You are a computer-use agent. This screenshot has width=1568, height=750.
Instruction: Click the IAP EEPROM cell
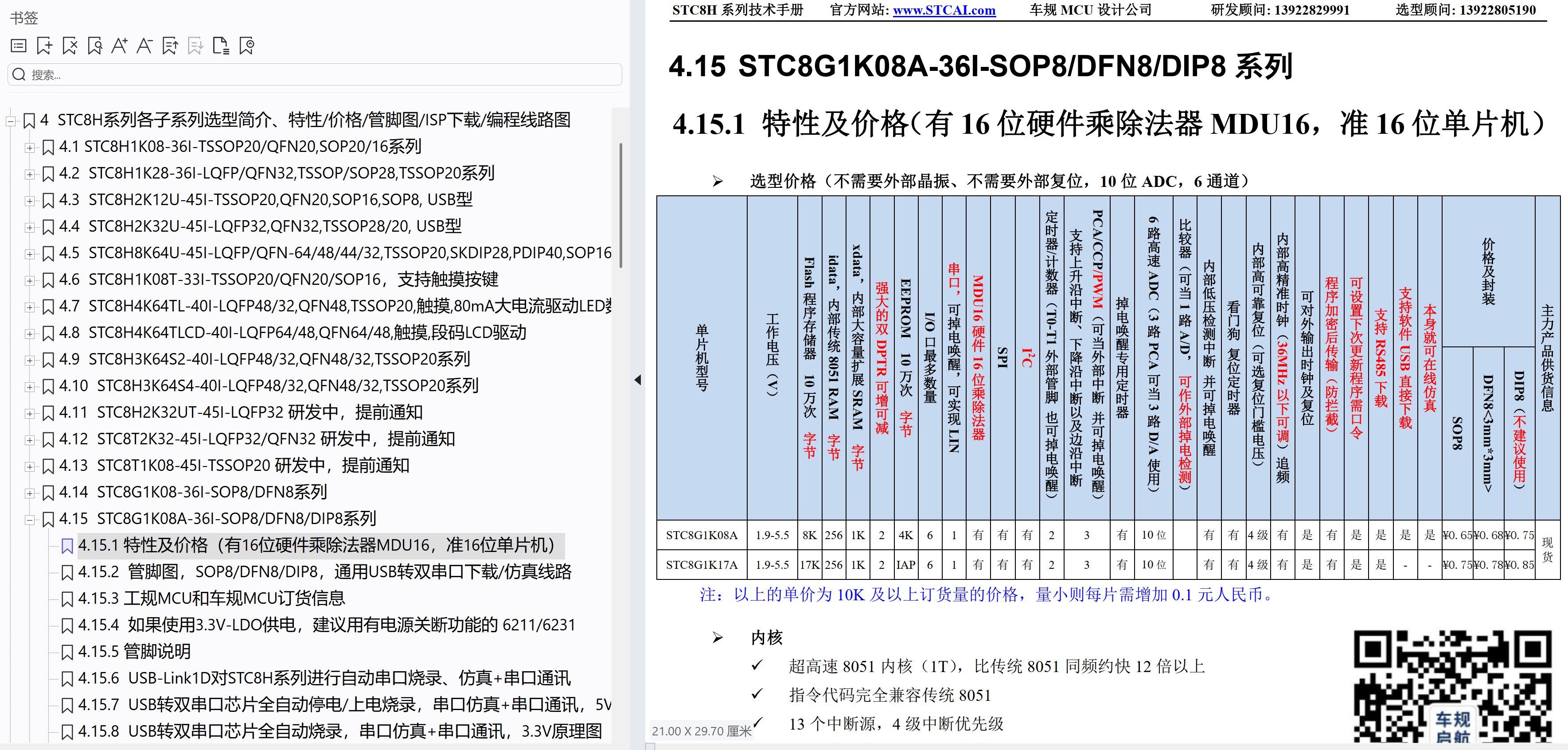coord(906,565)
